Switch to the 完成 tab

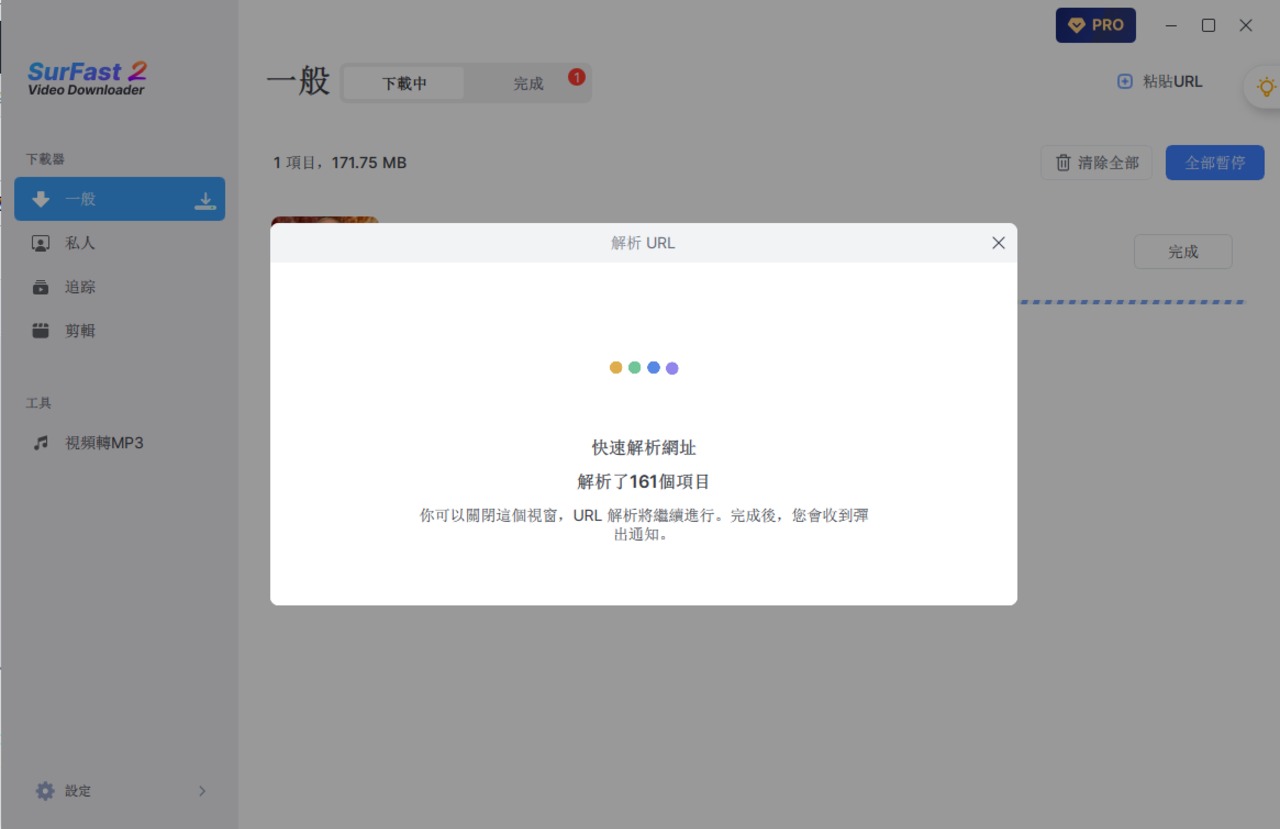(x=528, y=84)
